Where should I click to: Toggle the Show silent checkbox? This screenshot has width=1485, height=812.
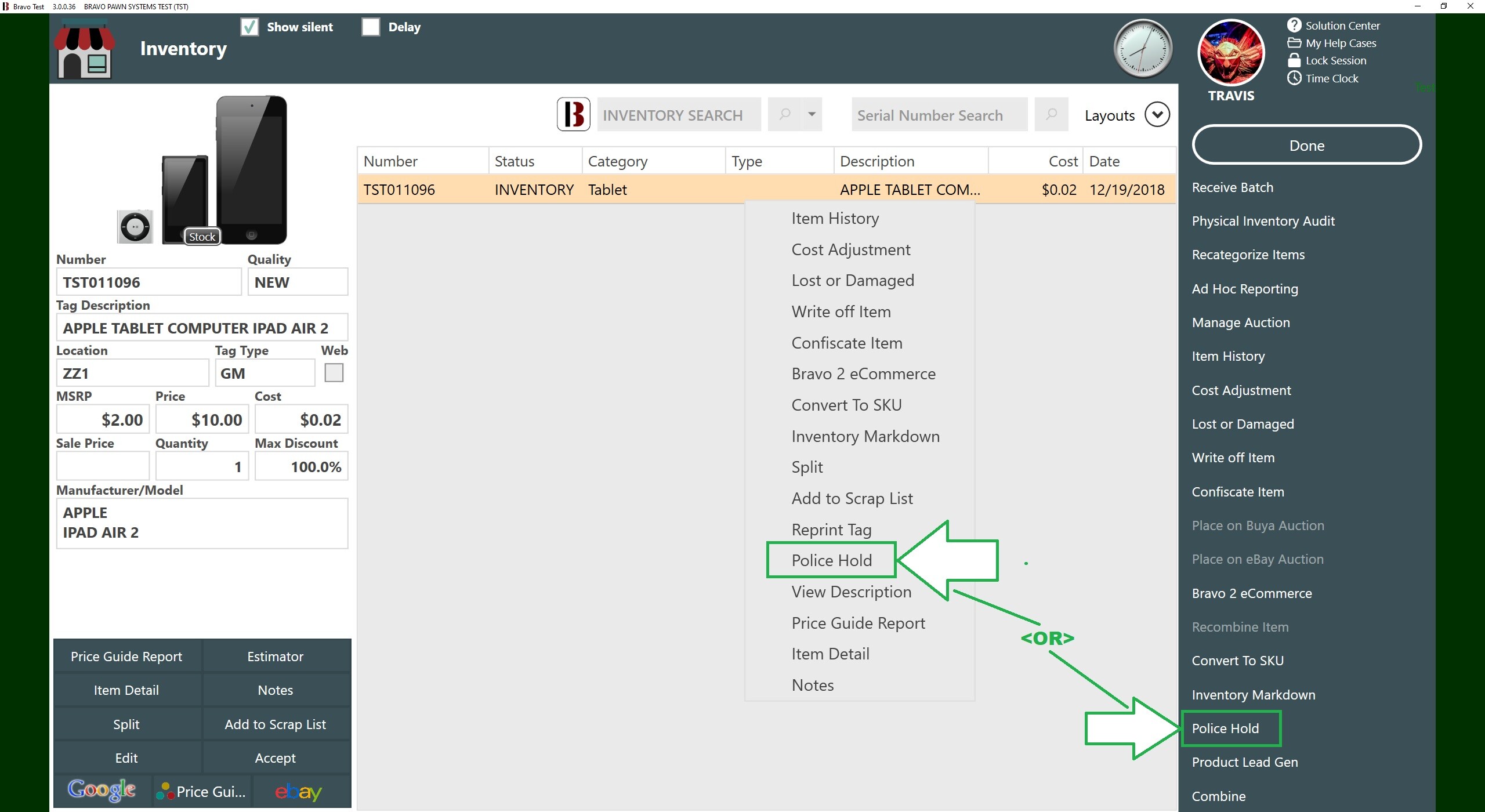pos(249,27)
